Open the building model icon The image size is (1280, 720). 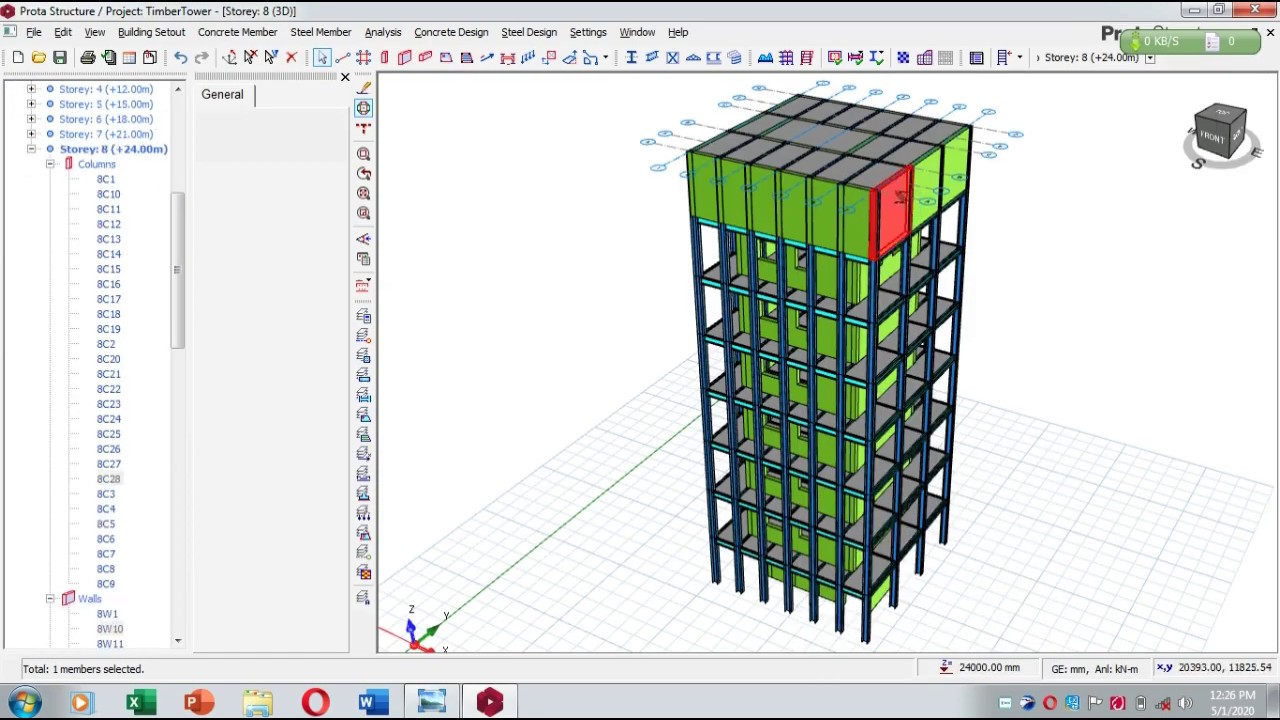tap(924, 58)
